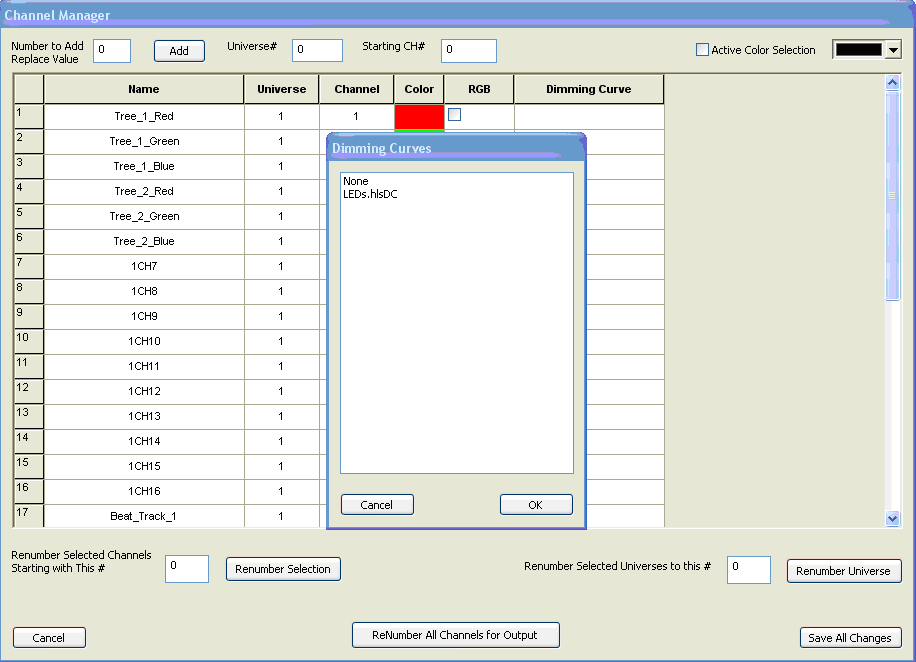Click row header number 17
The width and height of the screenshot is (916, 662).
click(29, 517)
